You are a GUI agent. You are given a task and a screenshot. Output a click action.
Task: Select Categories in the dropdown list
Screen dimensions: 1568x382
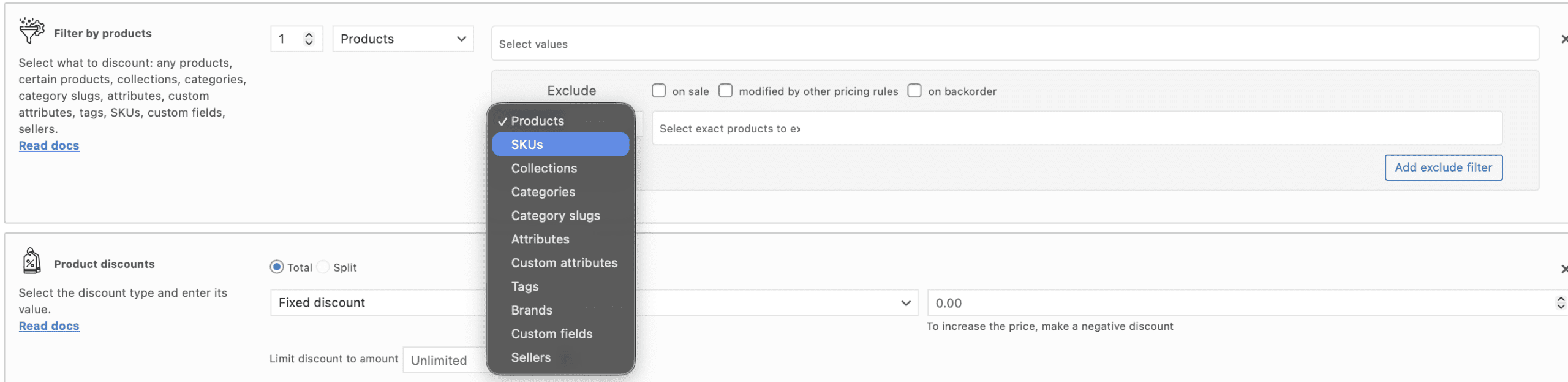pos(543,192)
